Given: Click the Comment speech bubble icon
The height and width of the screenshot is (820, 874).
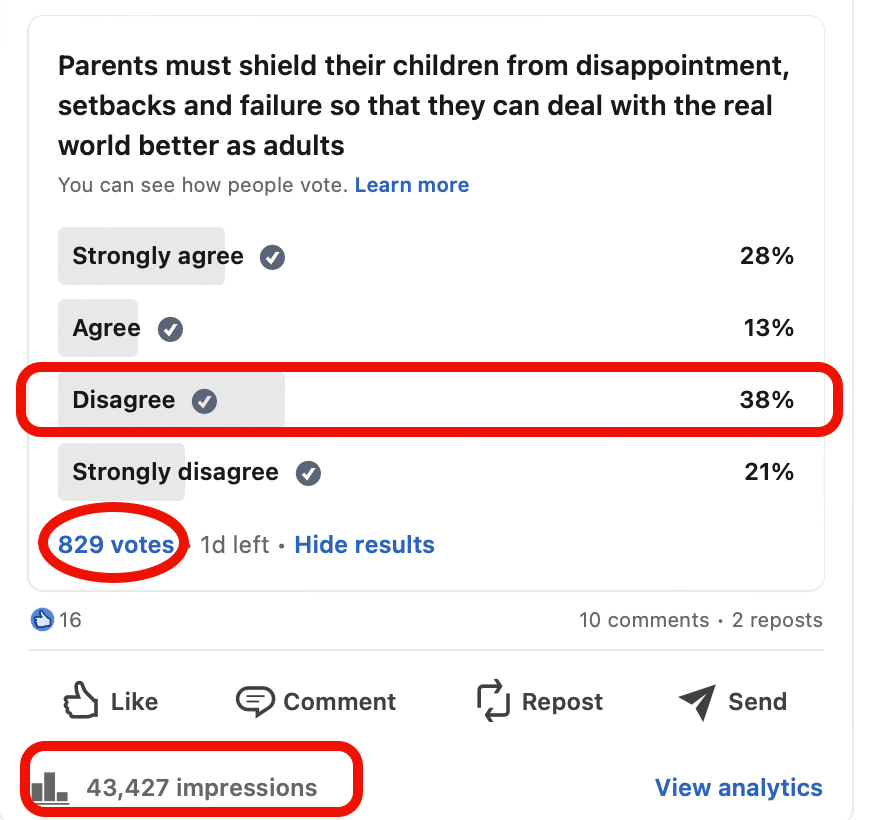Looking at the screenshot, I should tap(254, 701).
